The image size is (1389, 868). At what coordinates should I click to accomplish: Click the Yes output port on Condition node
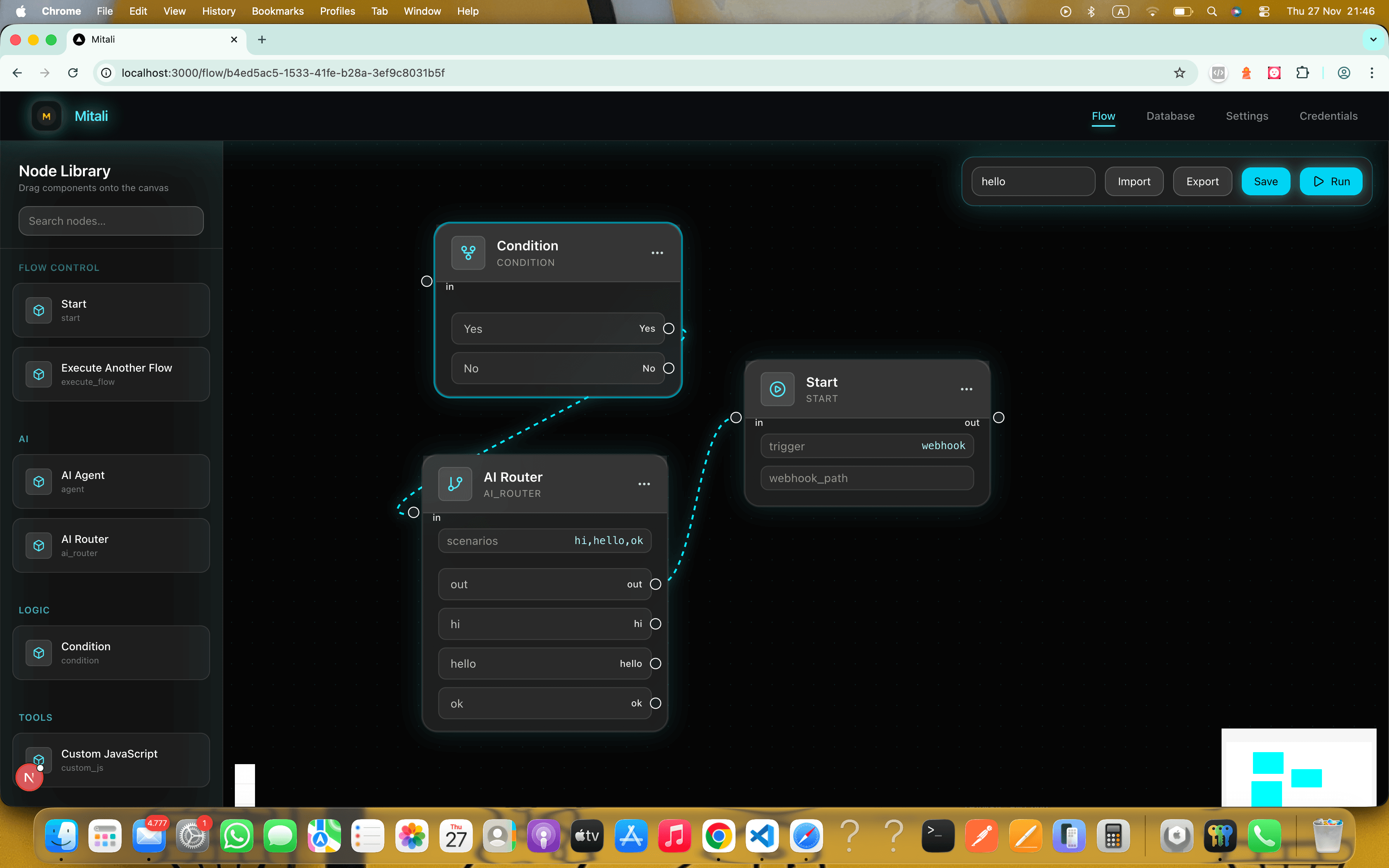coord(669,328)
